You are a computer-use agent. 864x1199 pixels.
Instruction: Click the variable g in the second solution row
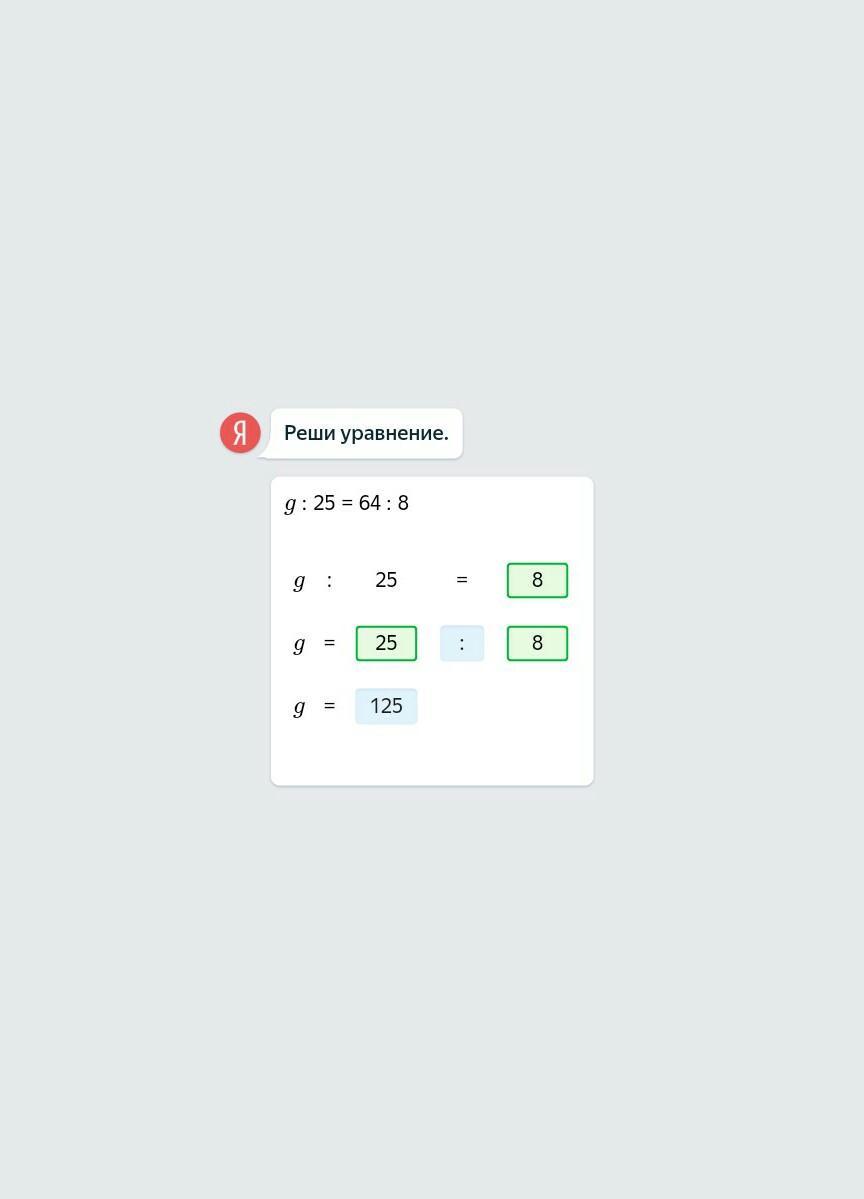coord(299,644)
